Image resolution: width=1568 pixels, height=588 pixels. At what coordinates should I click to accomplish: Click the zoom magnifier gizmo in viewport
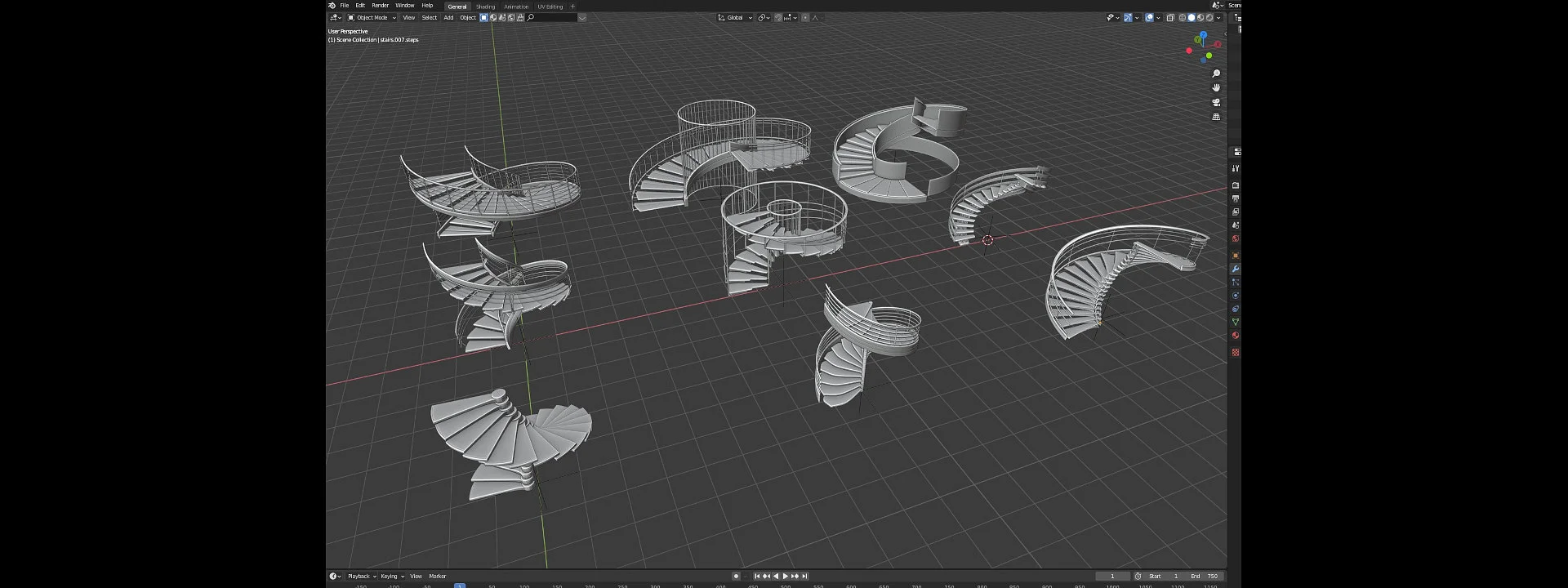pos(1216,74)
